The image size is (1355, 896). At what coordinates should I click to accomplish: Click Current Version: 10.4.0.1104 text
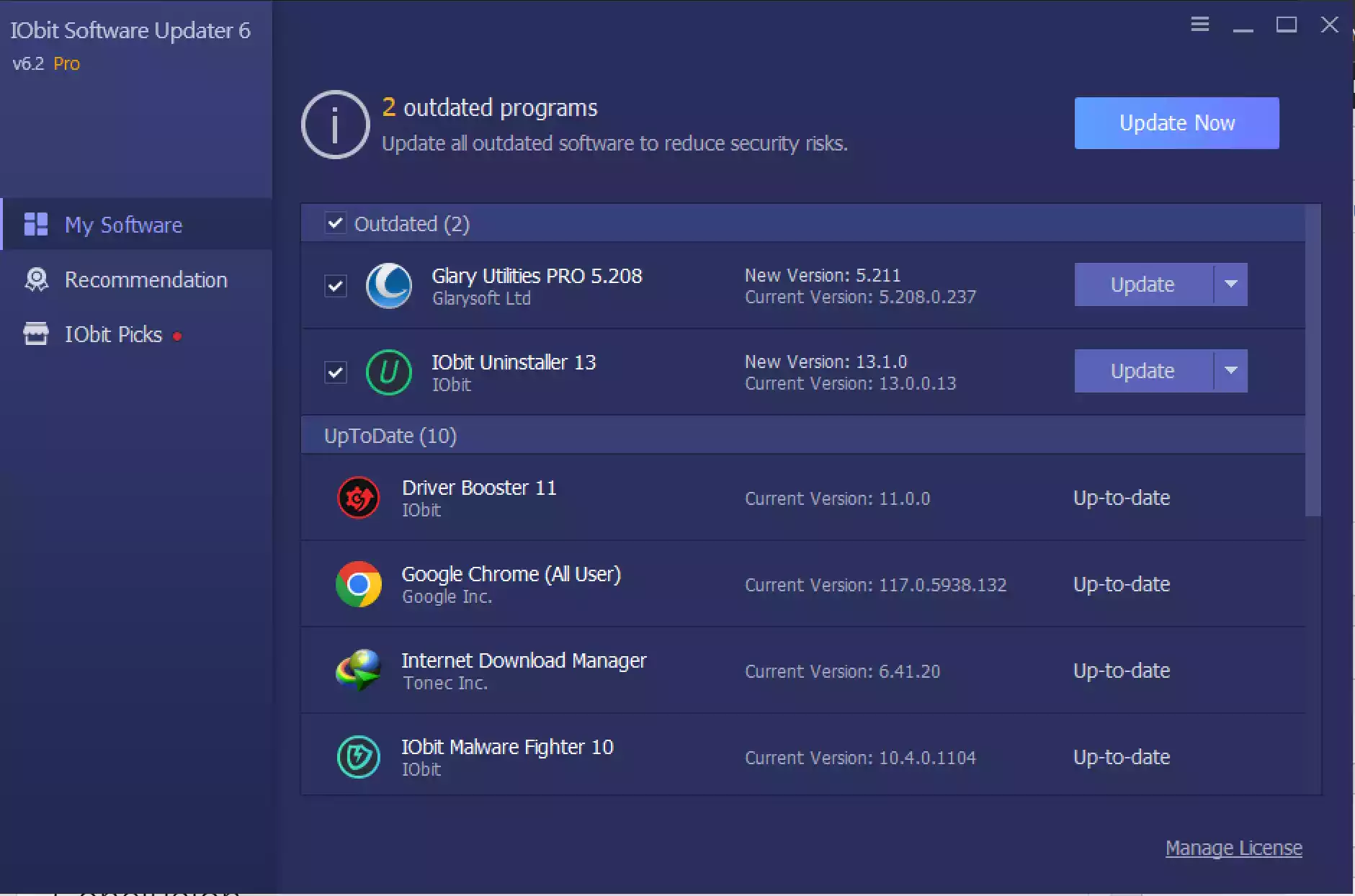[x=861, y=758]
